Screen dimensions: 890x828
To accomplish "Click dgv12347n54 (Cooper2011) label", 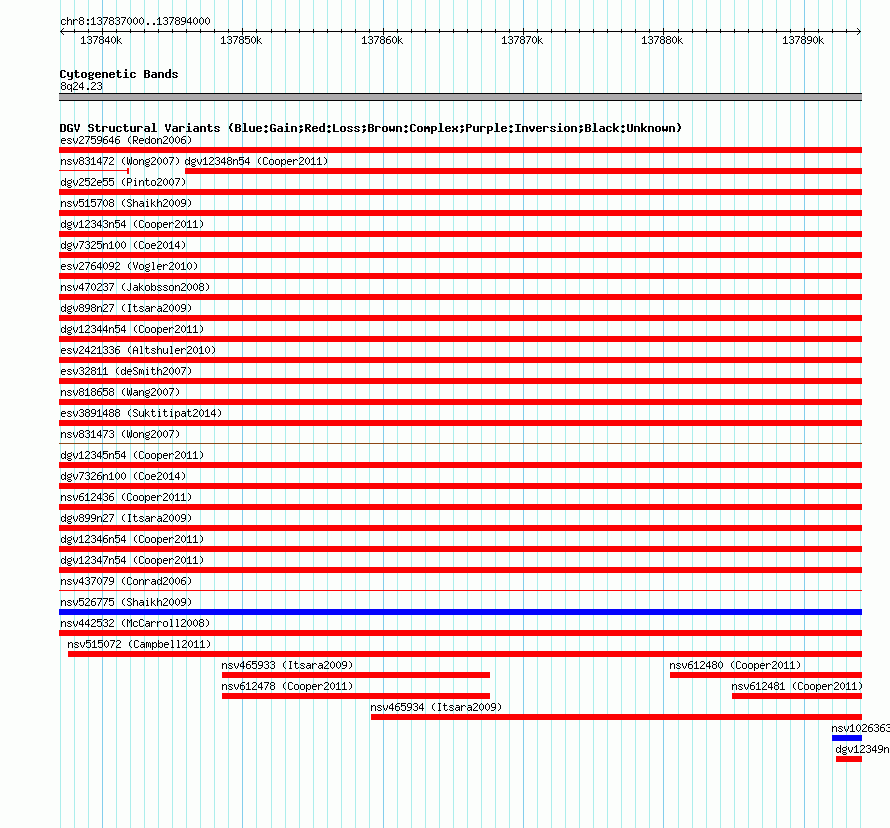I will pos(132,560).
